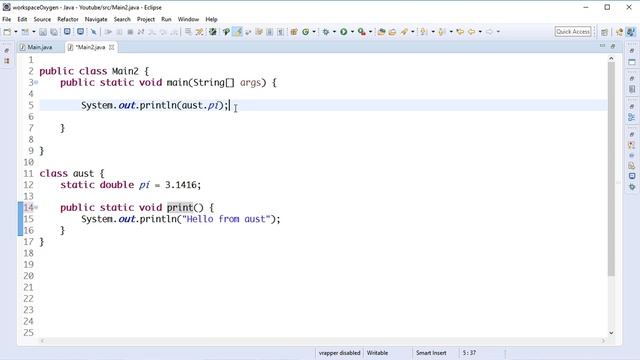Image resolution: width=640 pixels, height=360 pixels.
Task: Close the Main2.java editor tab
Action: click(111, 47)
